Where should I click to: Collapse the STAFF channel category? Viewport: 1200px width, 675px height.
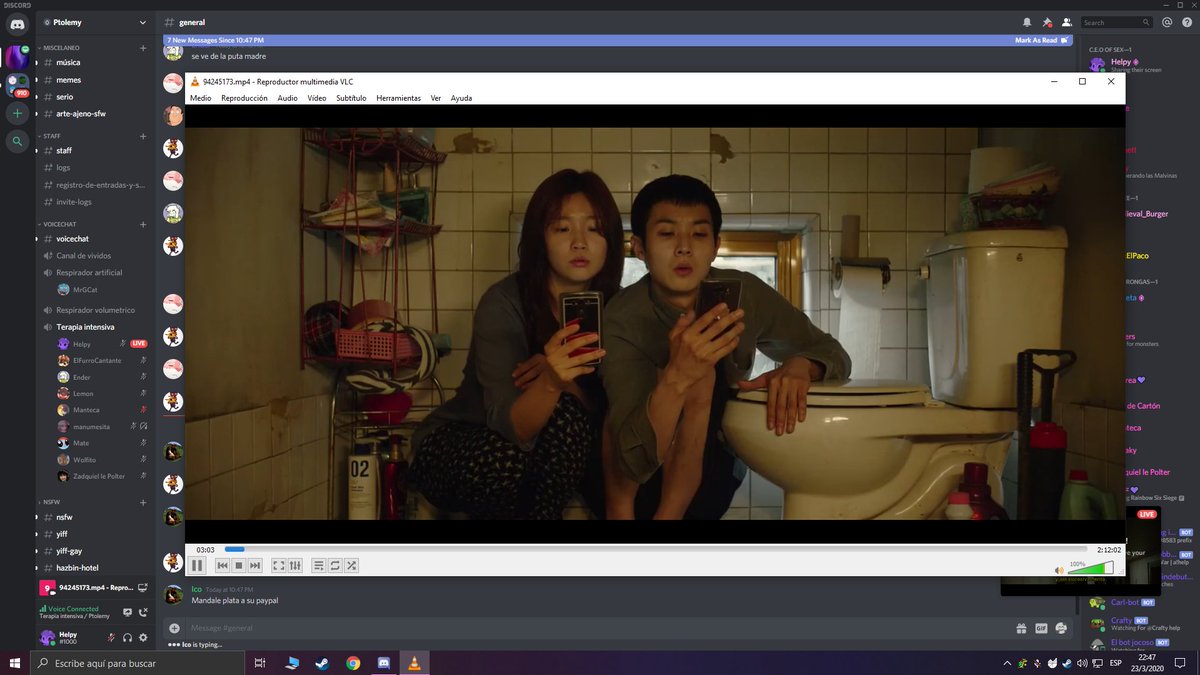pyautogui.click(x=50, y=135)
